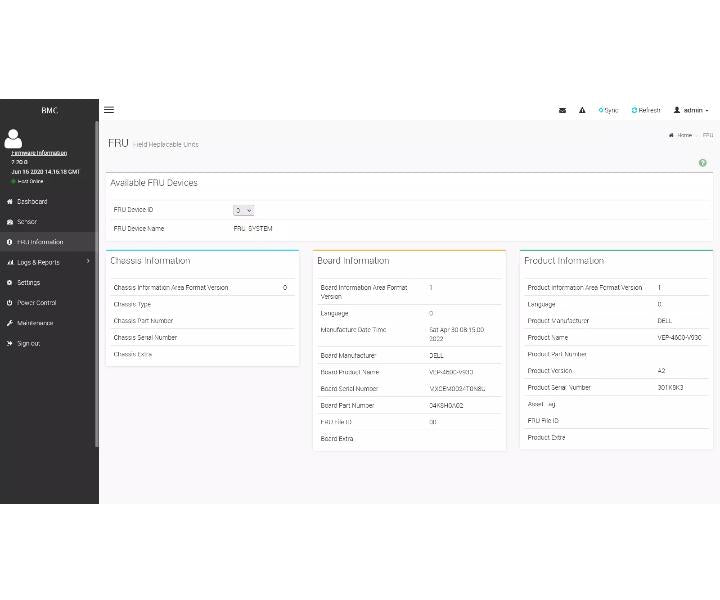This screenshot has width=720, height=600.
Task: Click the Sign out arrow icon
Action: [10, 343]
